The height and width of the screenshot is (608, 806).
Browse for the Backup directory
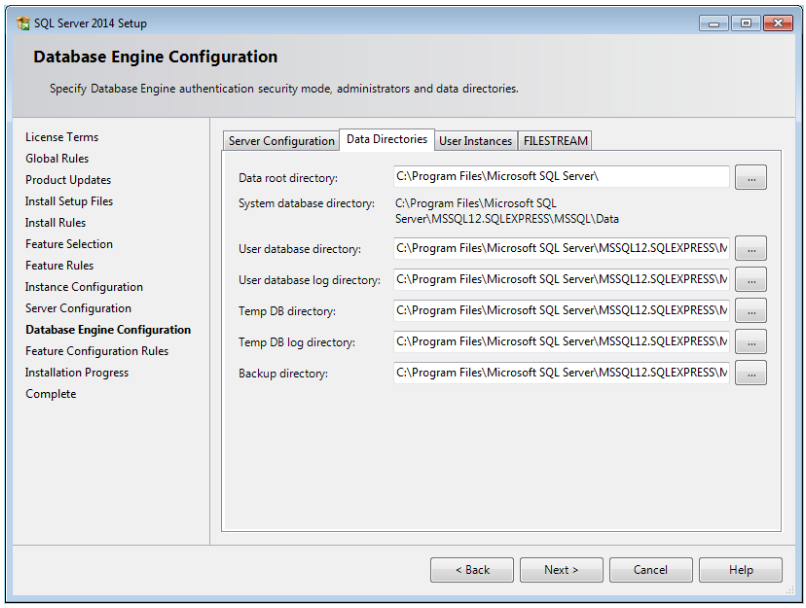coord(750,372)
